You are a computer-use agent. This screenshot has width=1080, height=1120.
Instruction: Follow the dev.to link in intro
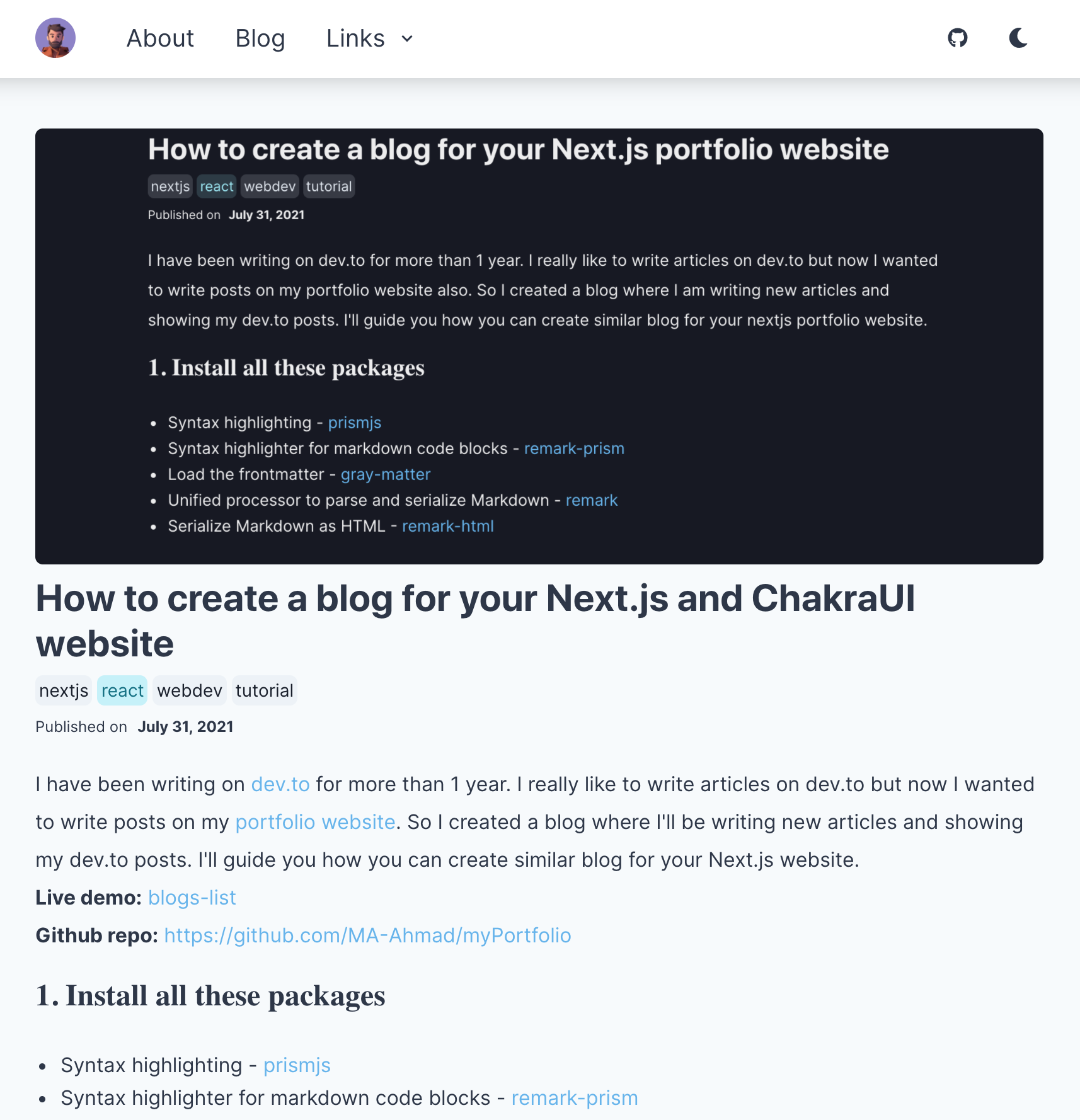(280, 784)
